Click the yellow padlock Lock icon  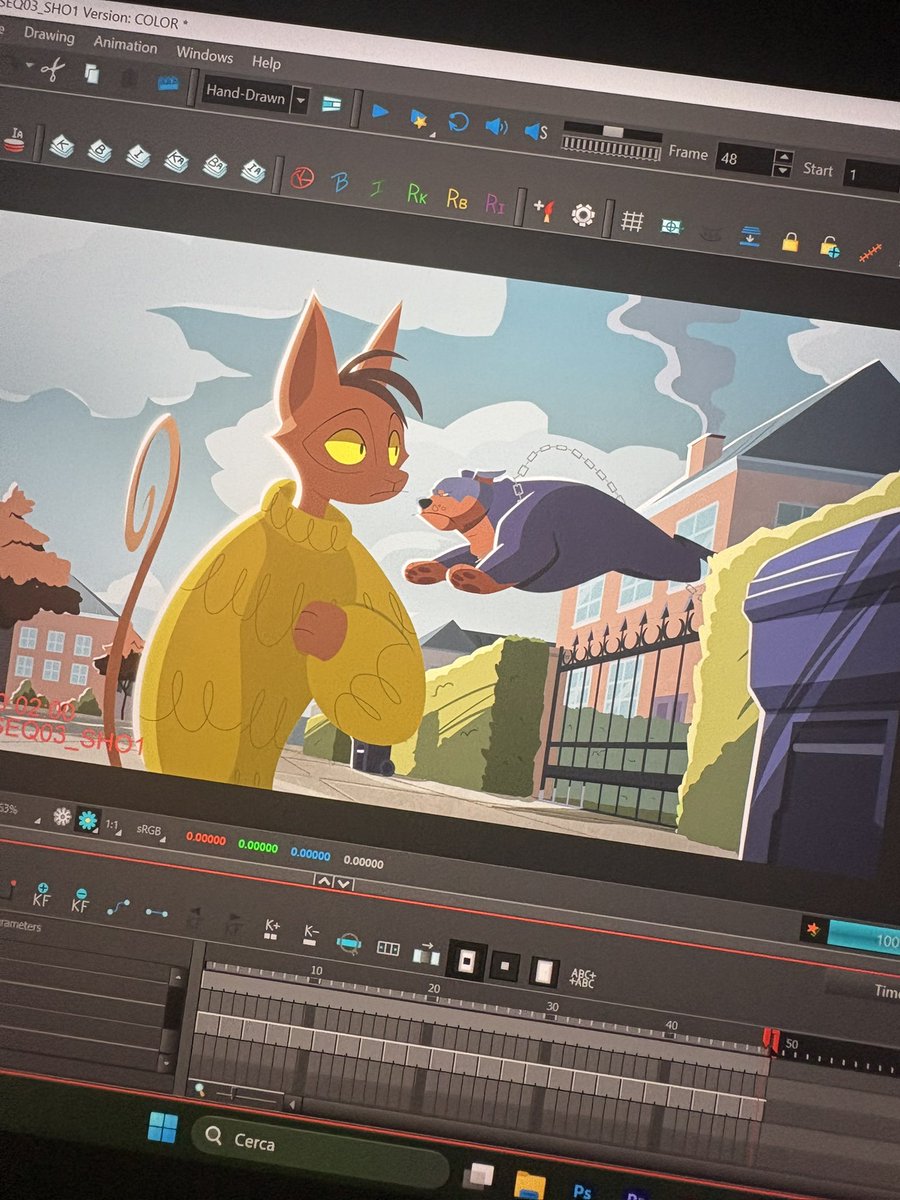click(x=790, y=241)
